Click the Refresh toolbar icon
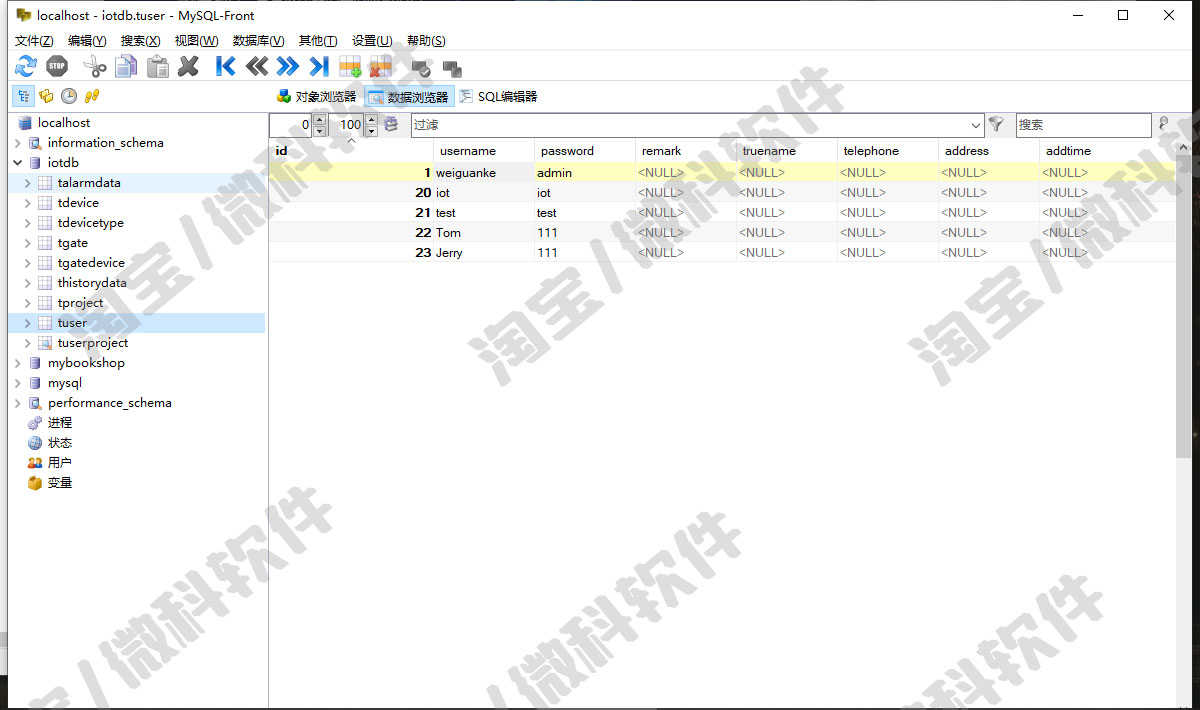The height and width of the screenshot is (710, 1200). pyautogui.click(x=25, y=67)
